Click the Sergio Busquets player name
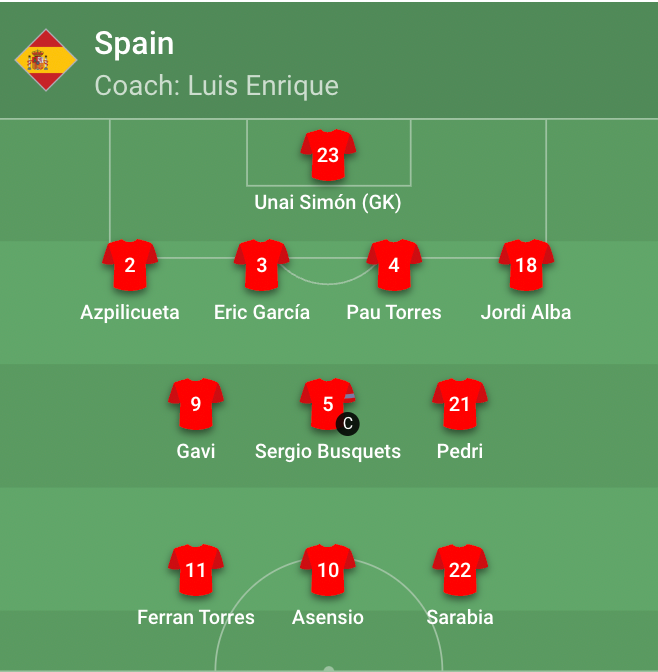The width and height of the screenshot is (658, 672). [x=328, y=451]
